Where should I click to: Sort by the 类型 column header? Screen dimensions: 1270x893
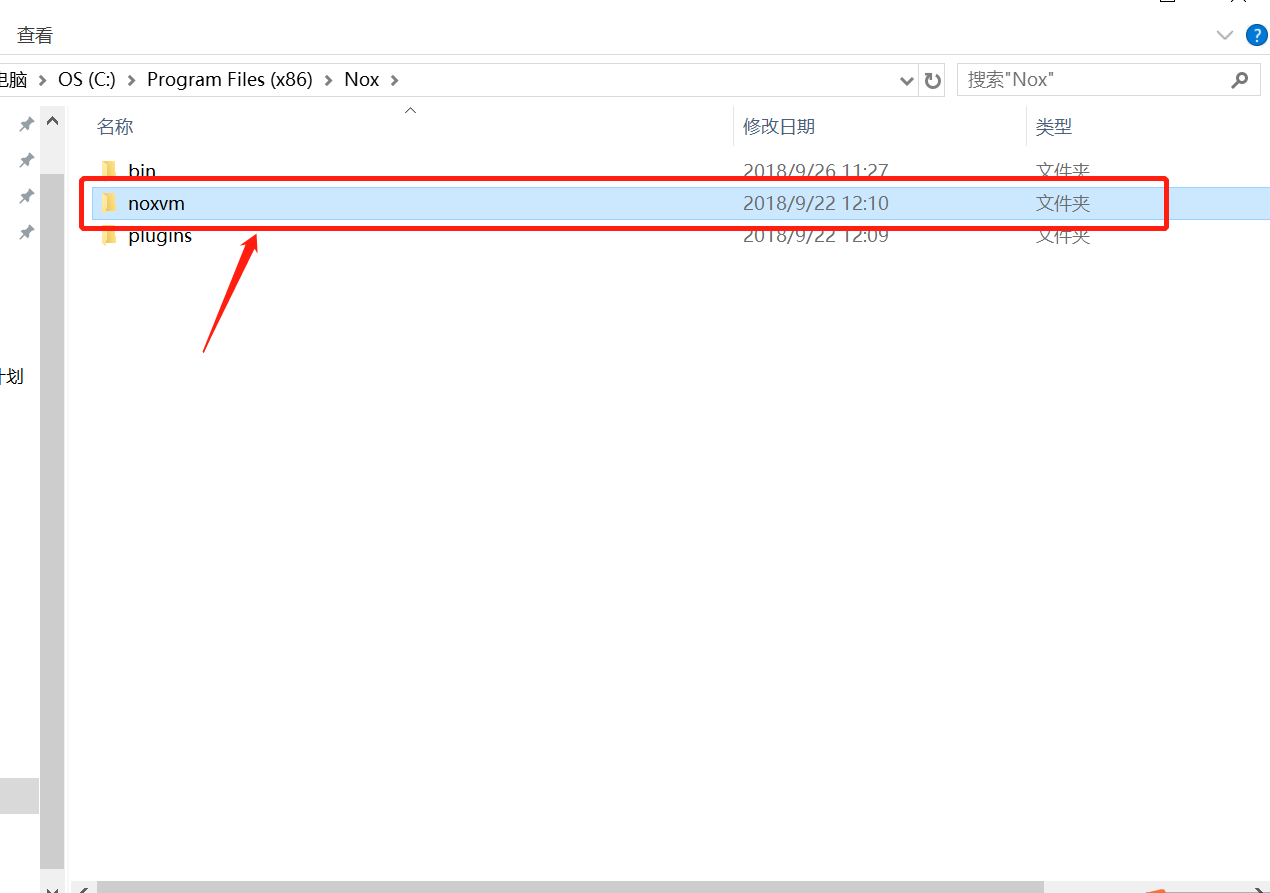(x=1053, y=127)
